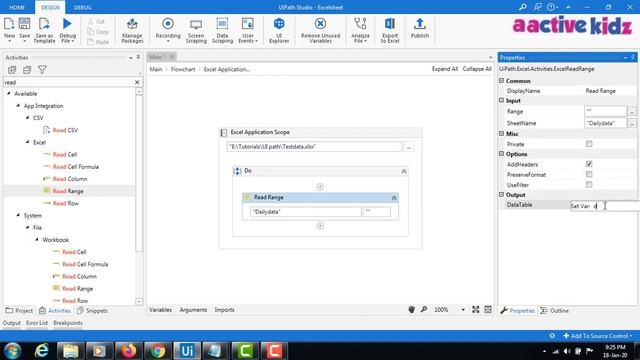Viewport: 640px width, 360px height.
Task: Open the Outline tab
Action: [x=554, y=311]
